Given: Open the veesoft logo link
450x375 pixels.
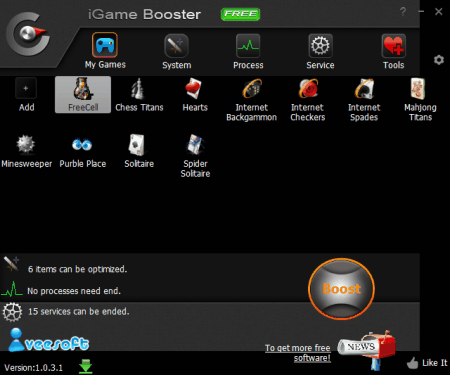Looking at the screenshot, I should pos(49,340).
